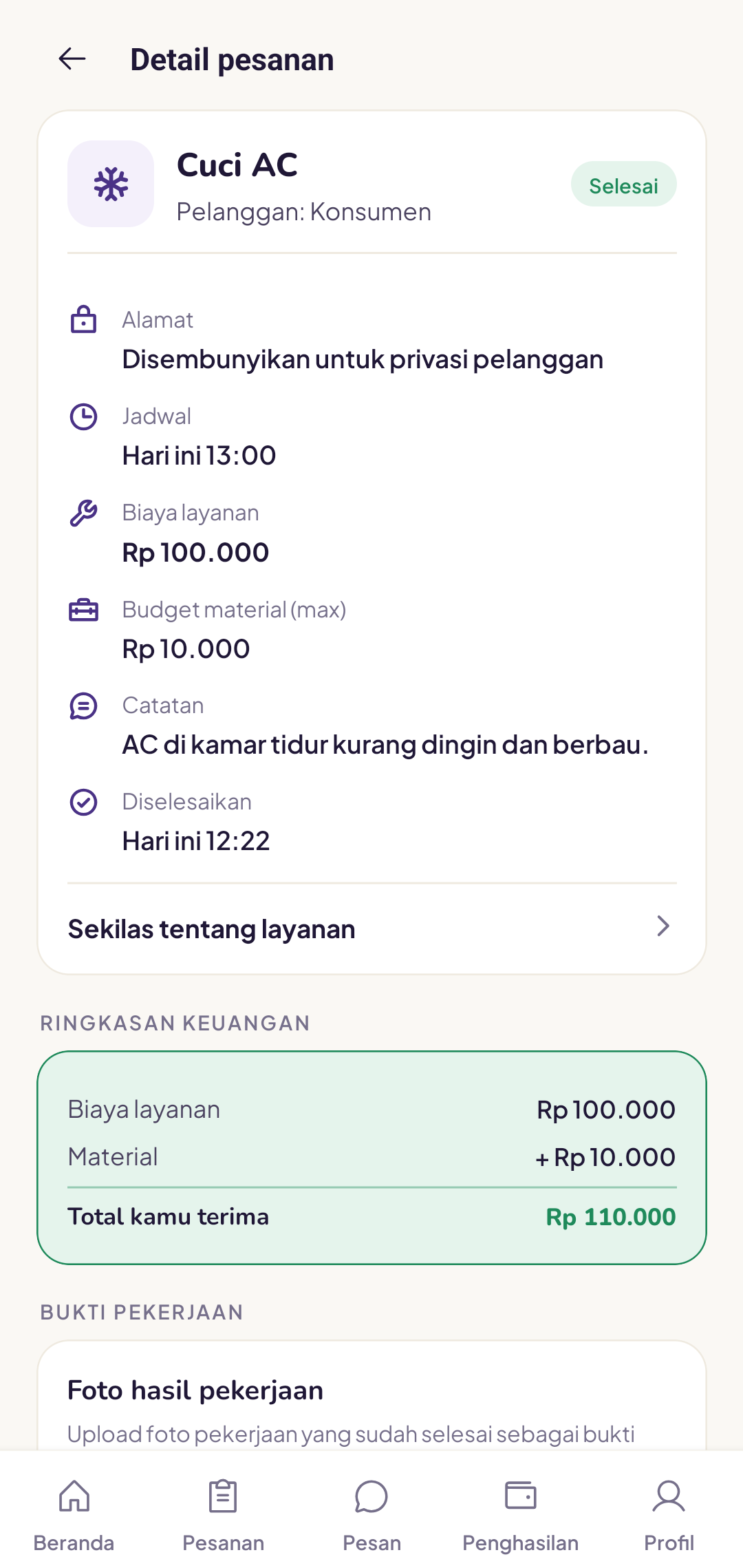Click the Foto hasil pekerjaan heading
The height and width of the screenshot is (1568, 743).
coord(195,1390)
